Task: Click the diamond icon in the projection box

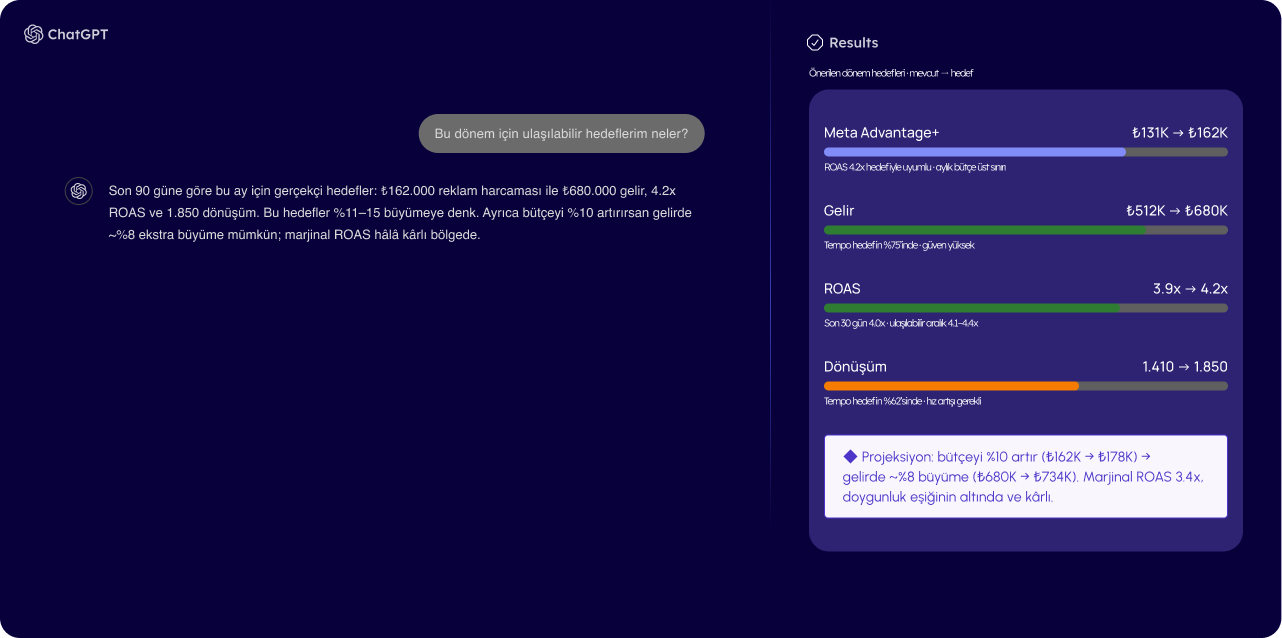Action: pos(851,456)
